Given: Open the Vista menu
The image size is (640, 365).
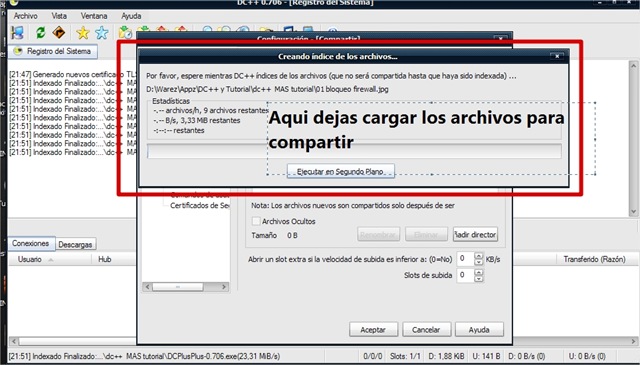Looking at the screenshot, I should 59,16.
